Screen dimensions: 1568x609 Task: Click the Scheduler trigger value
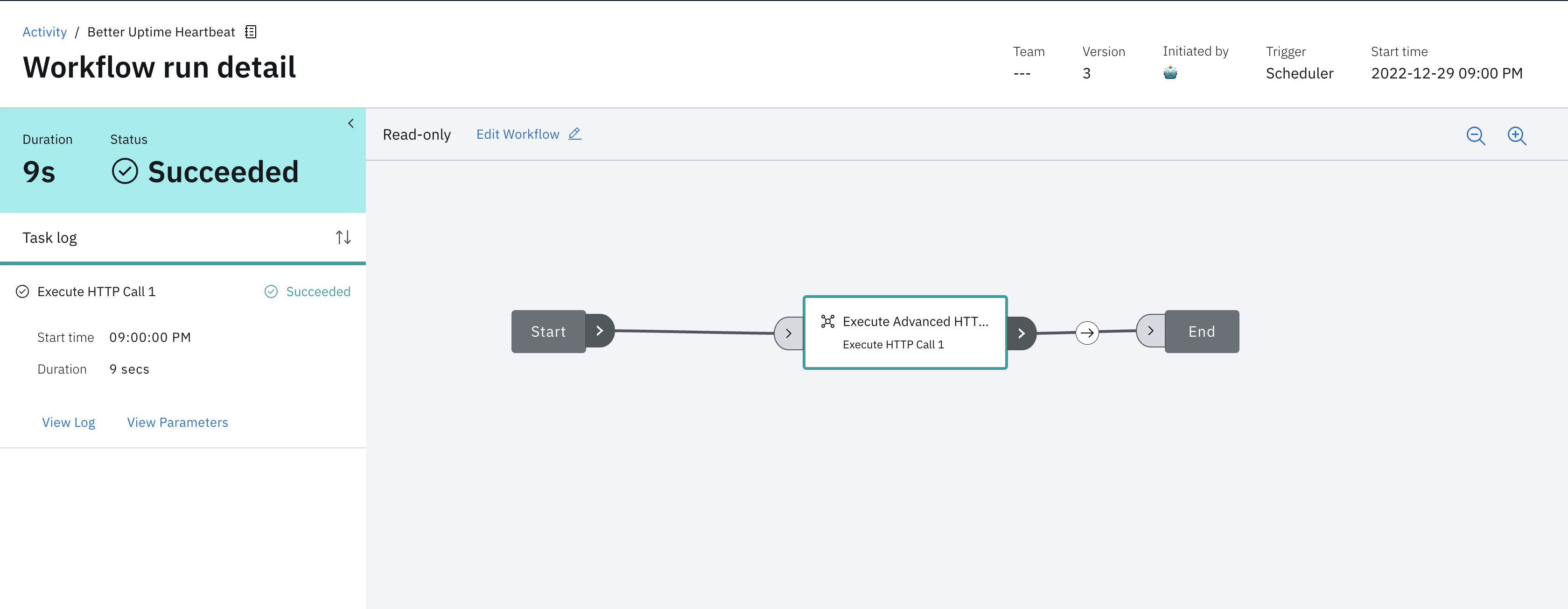(x=1300, y=73)
